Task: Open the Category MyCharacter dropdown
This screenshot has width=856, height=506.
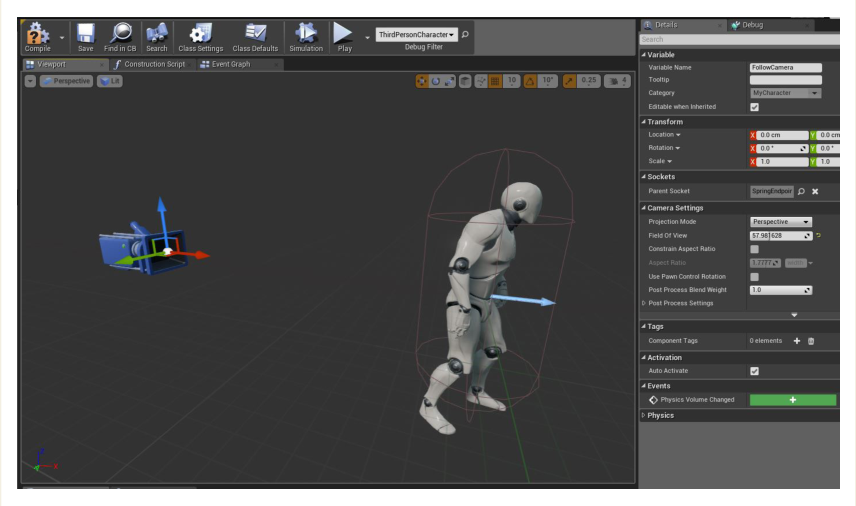Action: [x=786, y=93]
